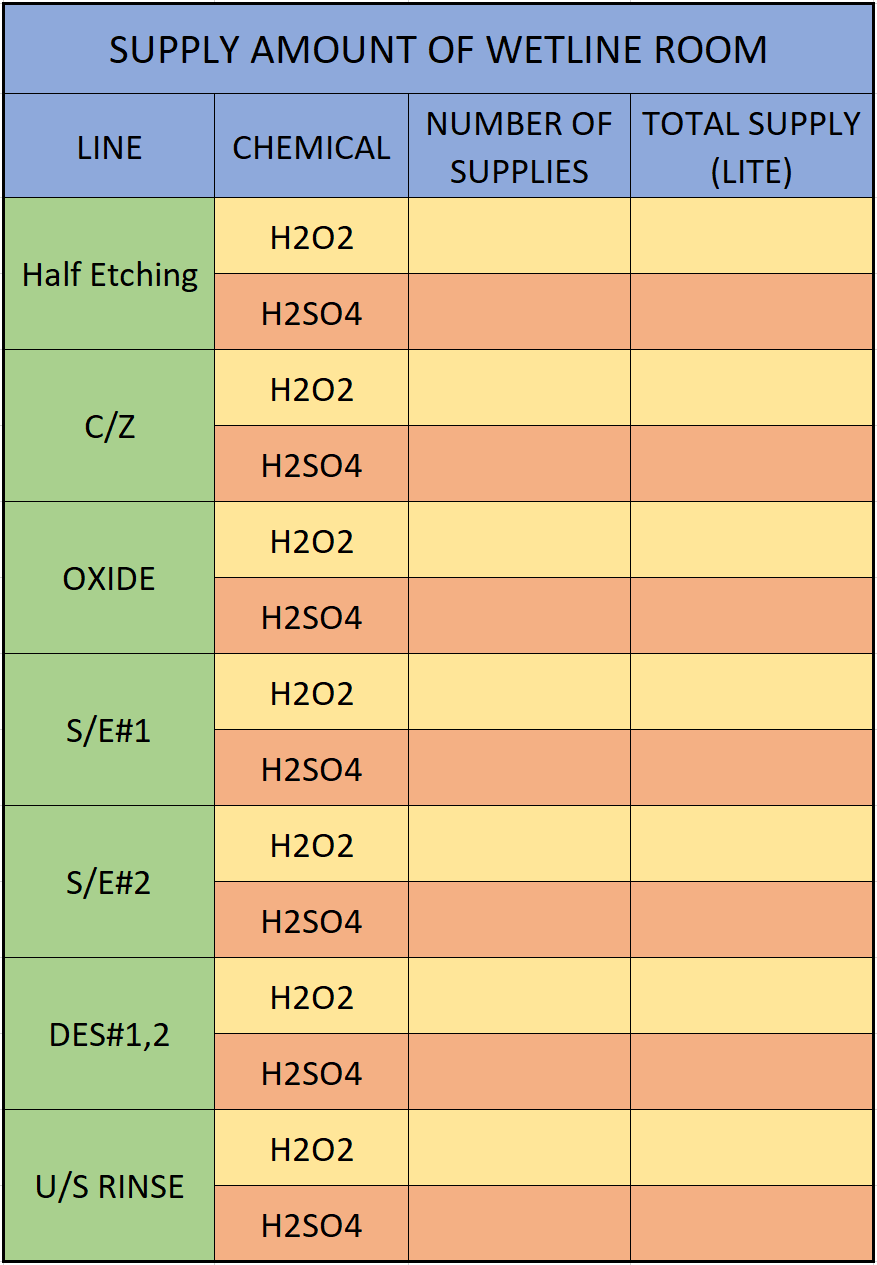Click total supply for U/S RINSE H2SO4
The height and width of the screenshot is (1265, 877).
(752, 1224)
